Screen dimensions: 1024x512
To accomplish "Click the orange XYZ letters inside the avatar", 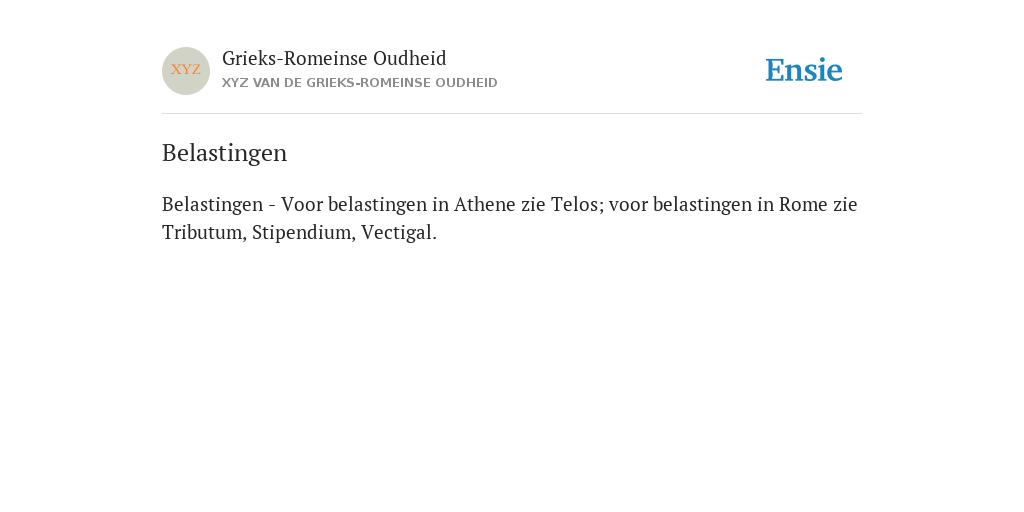I will pos(186,69).
